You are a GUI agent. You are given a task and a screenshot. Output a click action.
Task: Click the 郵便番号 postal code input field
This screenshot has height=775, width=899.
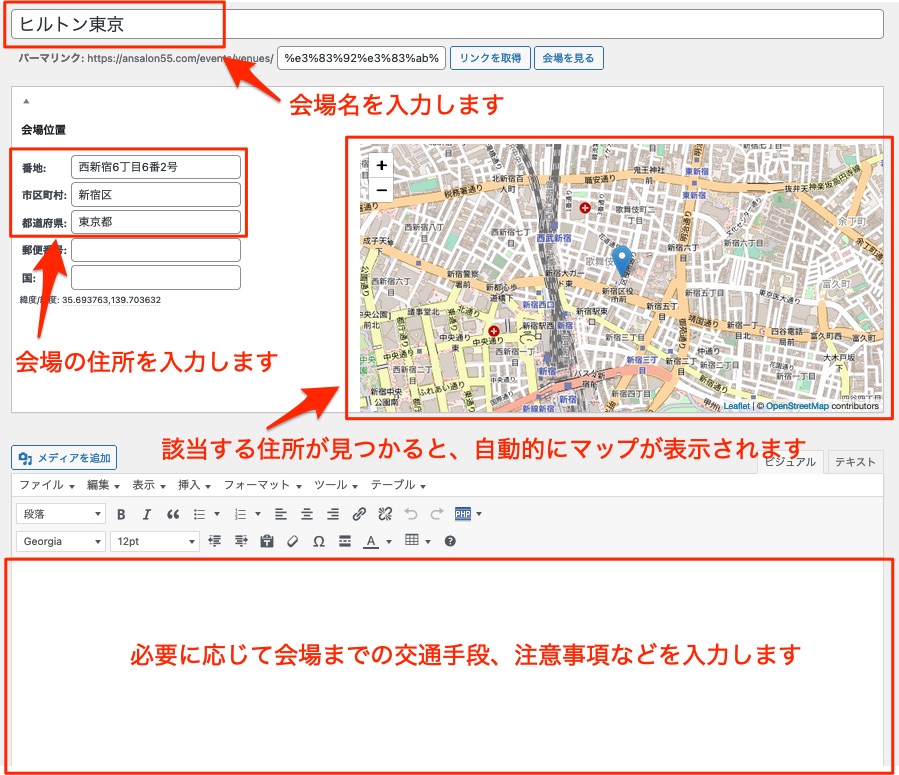coord(156,250)
